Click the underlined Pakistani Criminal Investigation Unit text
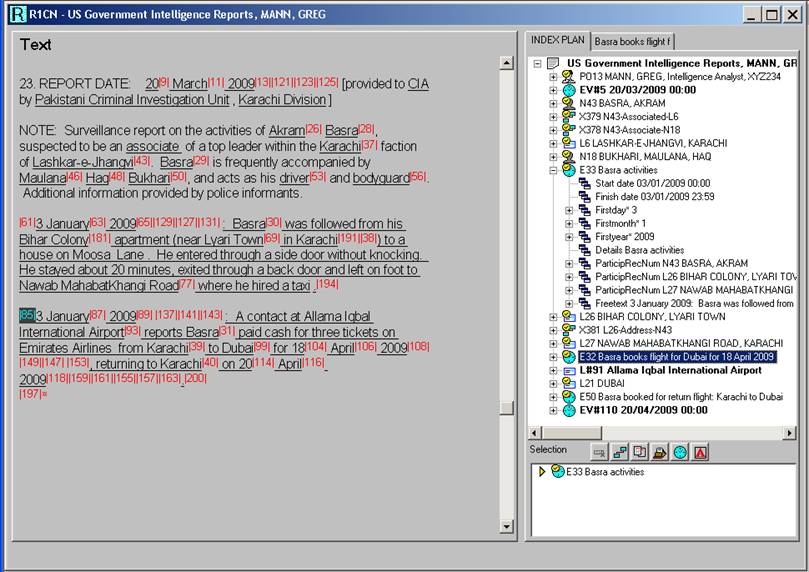This screenshot has height=572, width=809. pos(132,100)
